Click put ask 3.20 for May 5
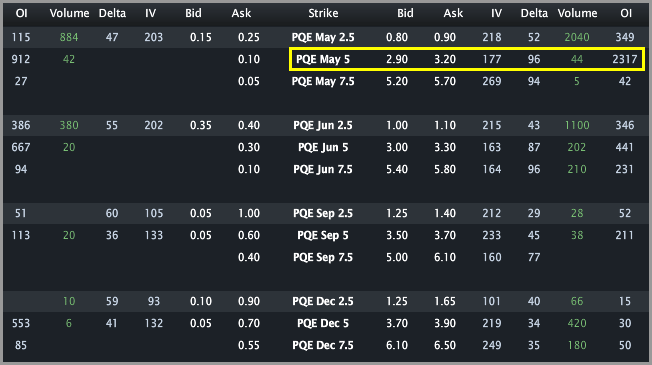The image size is (652, 365). (445, 59)
